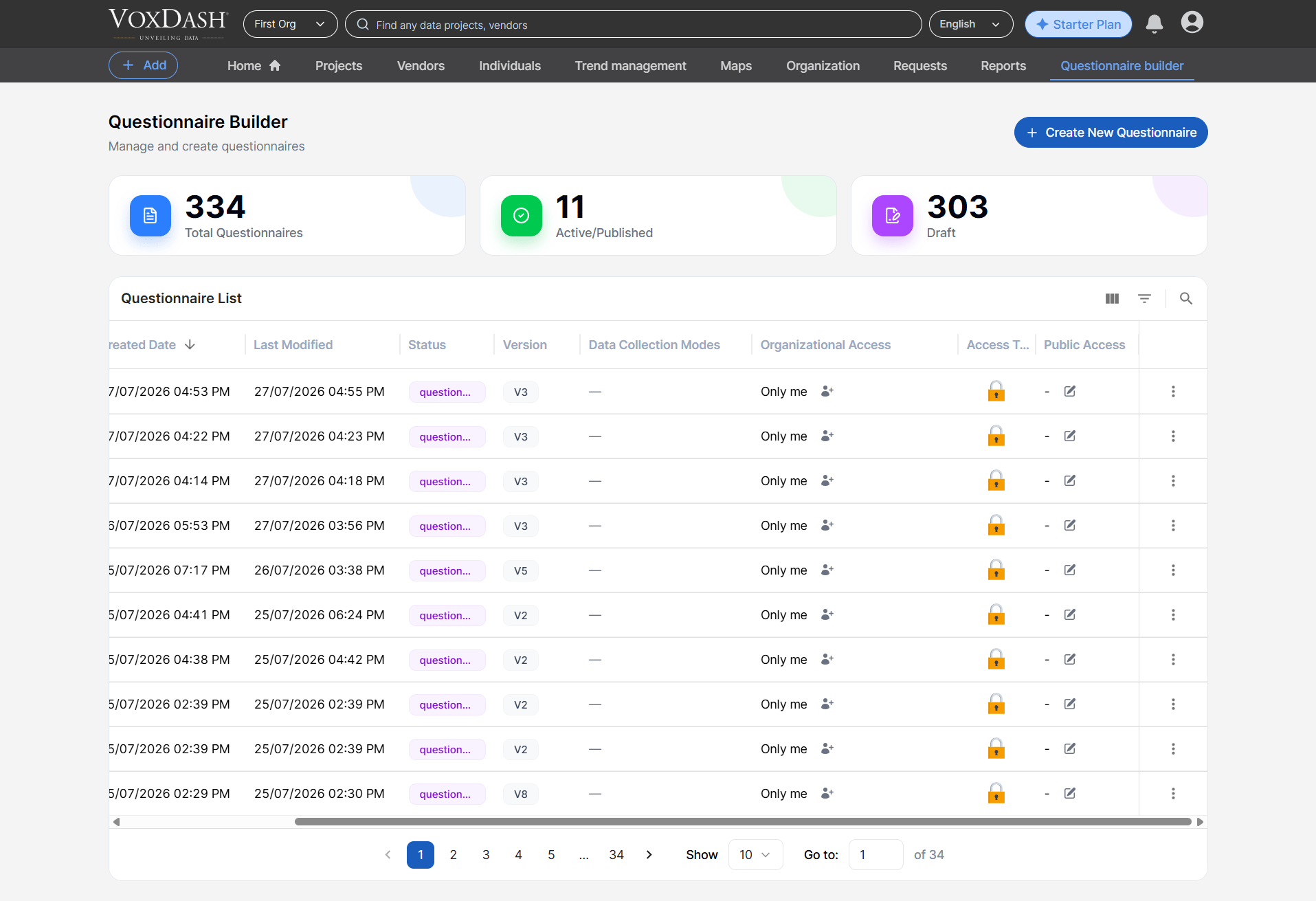1316x901 pixels.
Task: Open the Trend management menu item
Action: (630, 65)
